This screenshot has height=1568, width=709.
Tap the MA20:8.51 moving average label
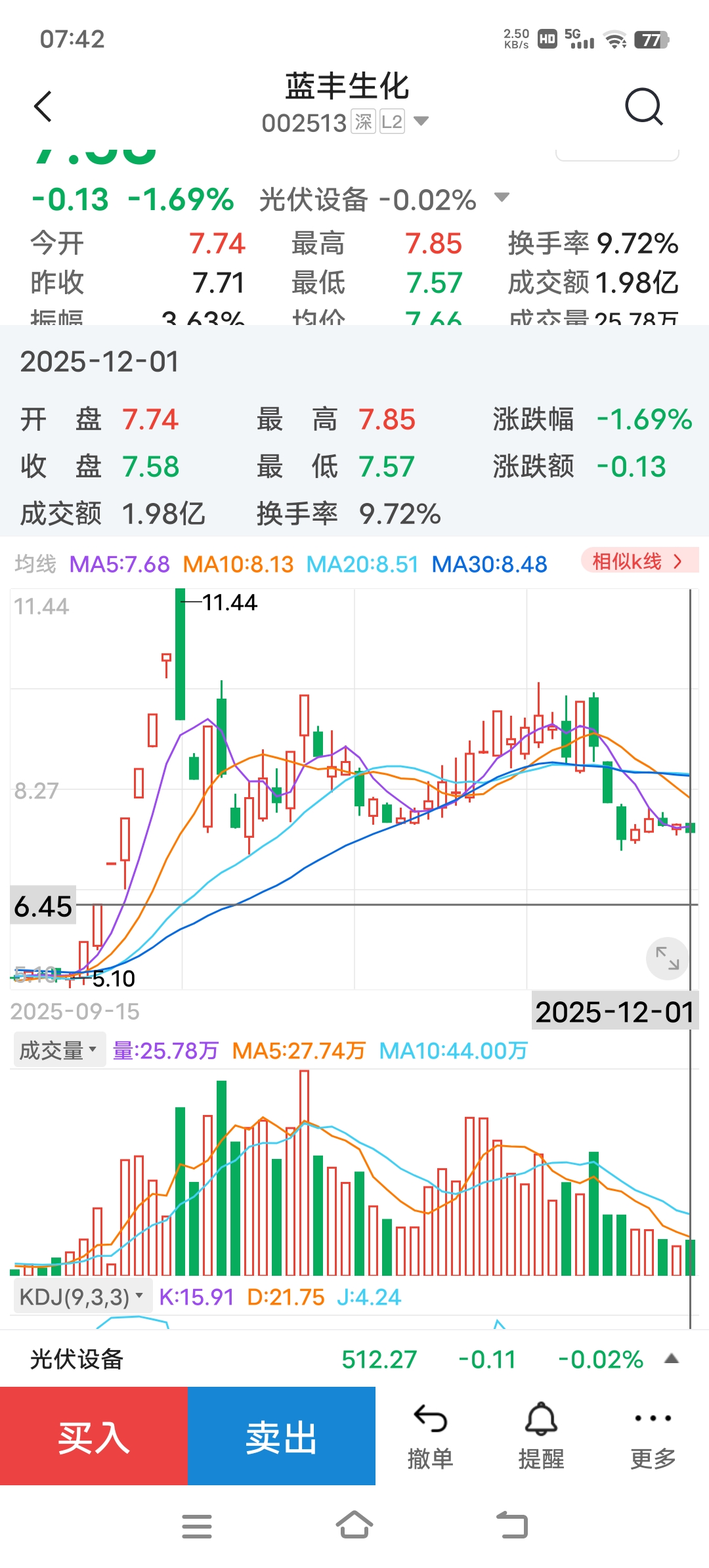[x=362, y=564]
